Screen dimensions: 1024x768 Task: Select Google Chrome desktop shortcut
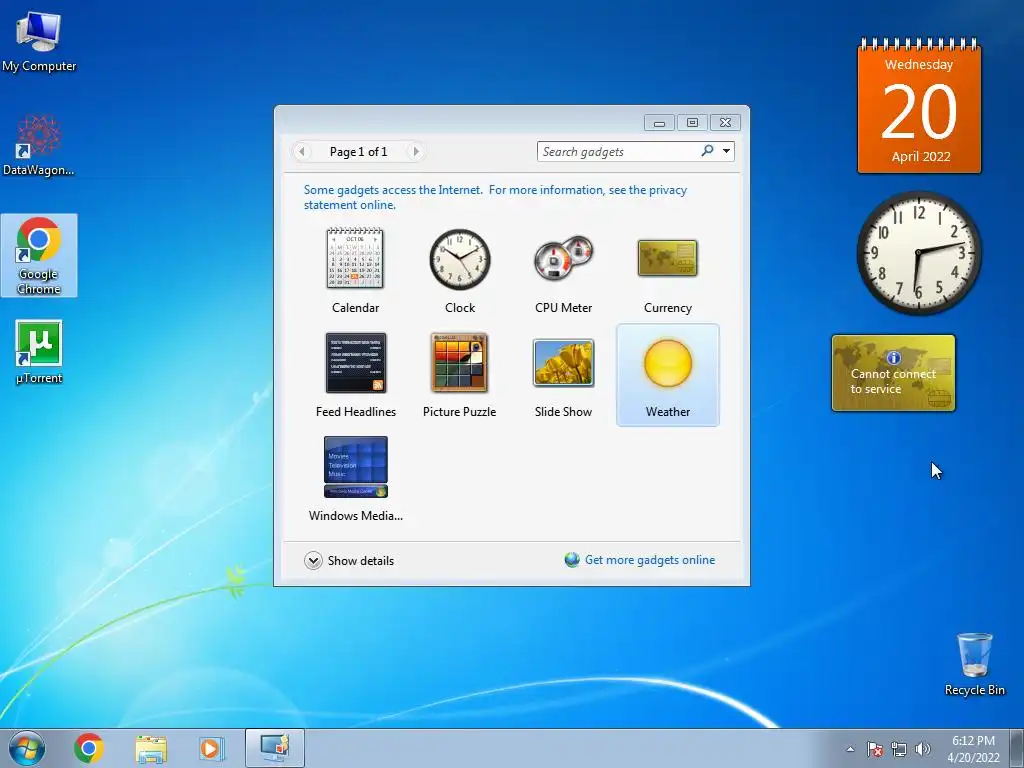[x=39, y=255]
